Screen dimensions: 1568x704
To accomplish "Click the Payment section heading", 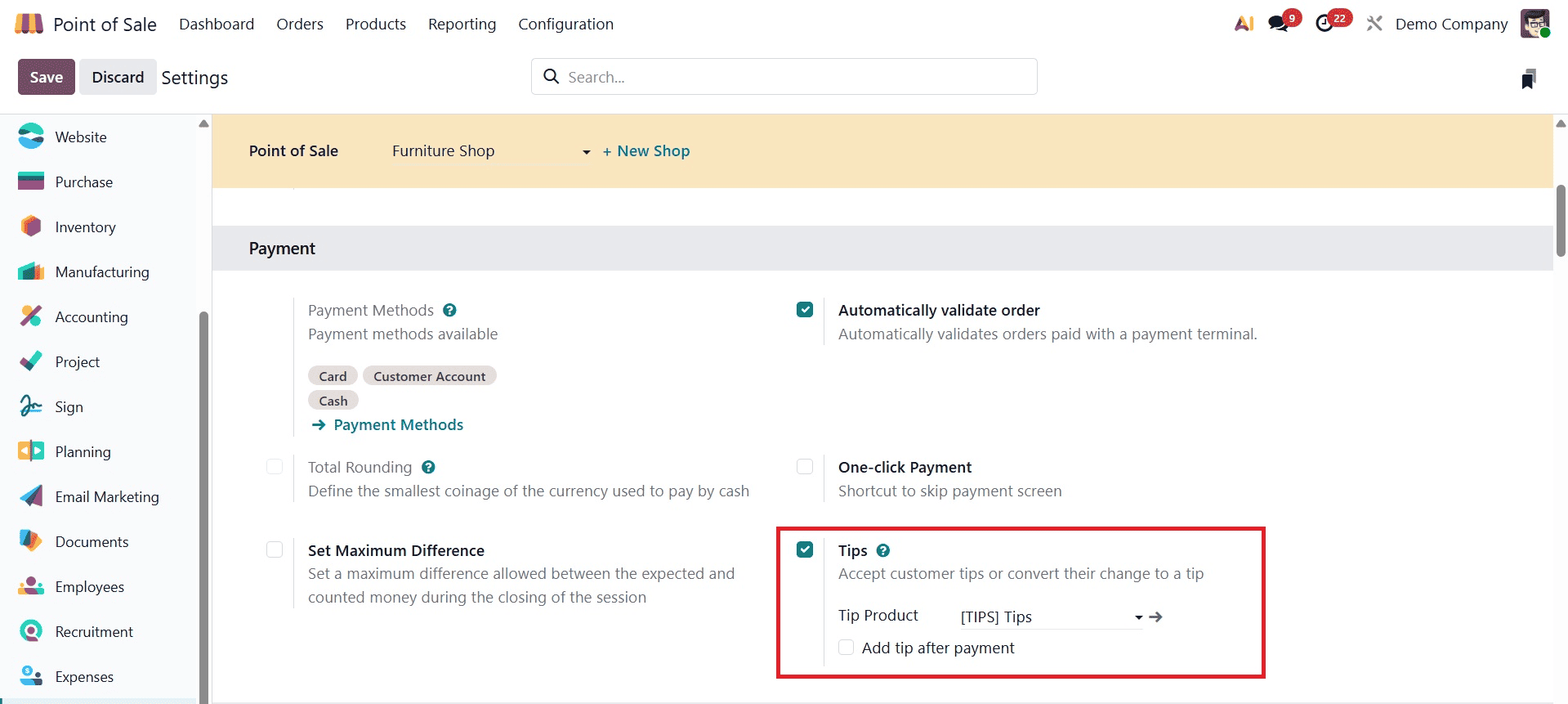I will (x=282, y=249).
